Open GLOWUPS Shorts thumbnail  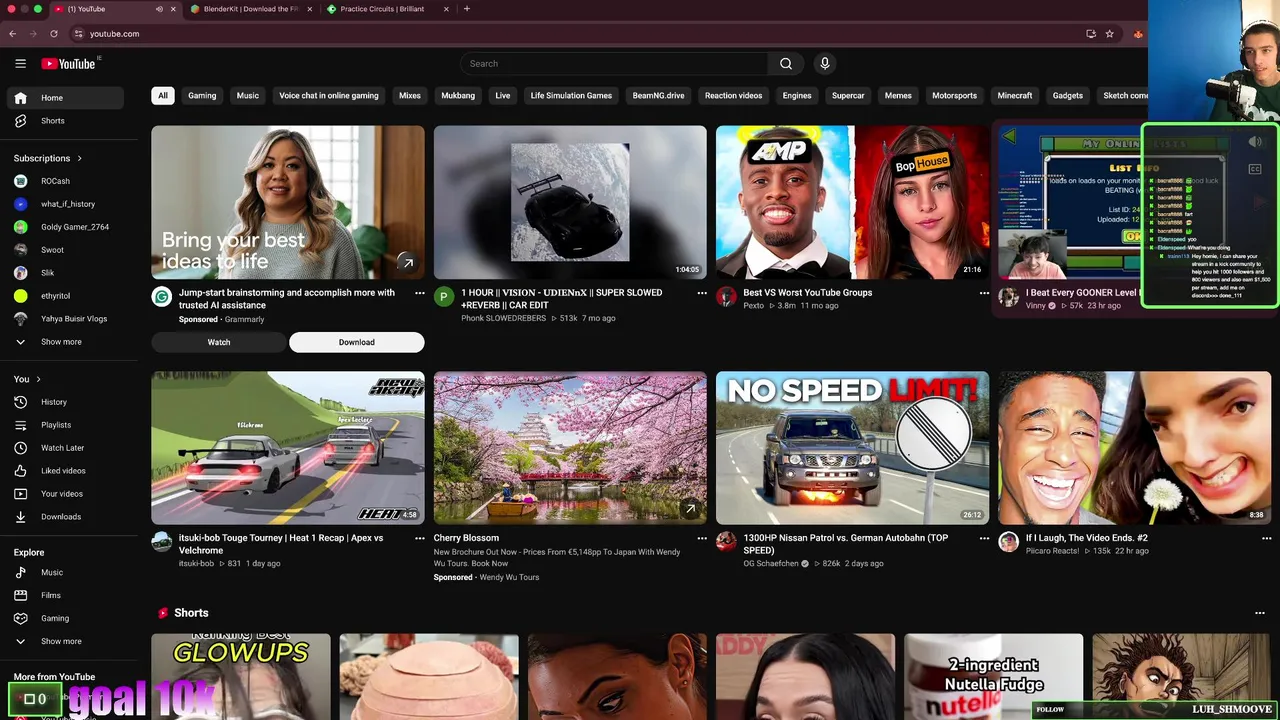pyautogui.click(x=241, y=676)
